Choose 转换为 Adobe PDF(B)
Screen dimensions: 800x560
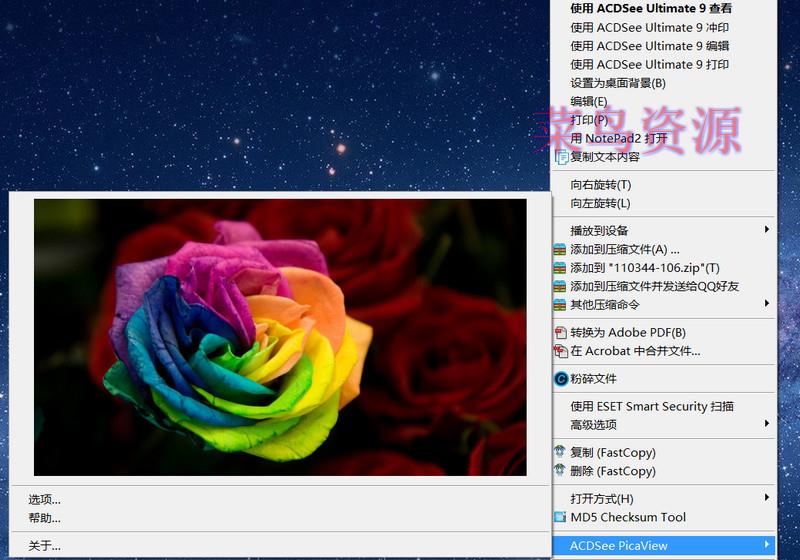click(x=628, y=333)
